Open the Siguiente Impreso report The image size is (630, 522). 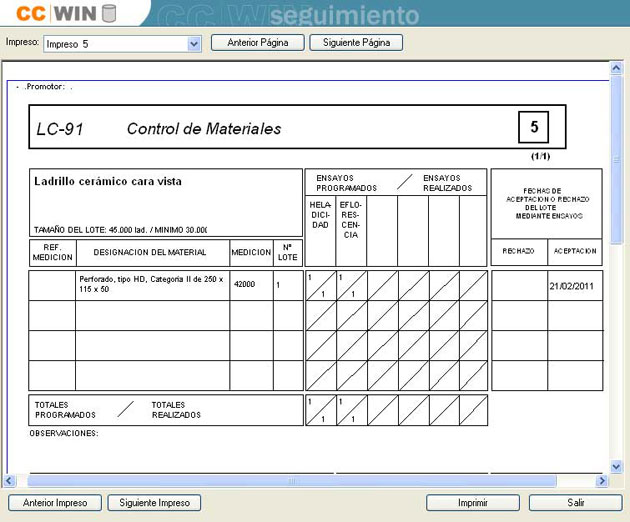tap(154, 503)
